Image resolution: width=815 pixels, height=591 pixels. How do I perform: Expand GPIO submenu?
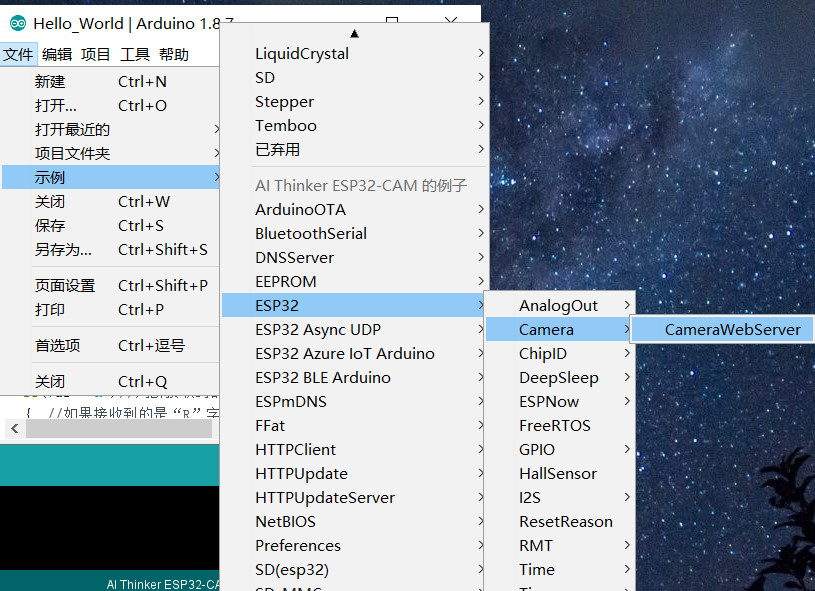tap(559, 449)
